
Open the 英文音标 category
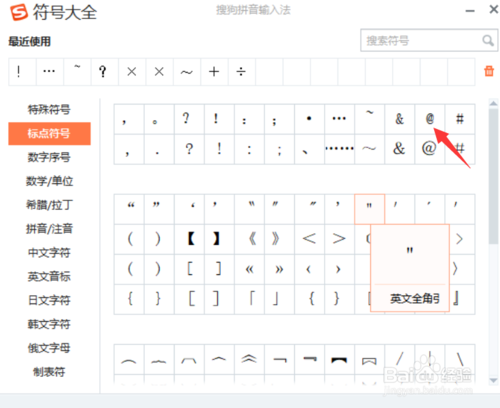[x=49, y=276]
